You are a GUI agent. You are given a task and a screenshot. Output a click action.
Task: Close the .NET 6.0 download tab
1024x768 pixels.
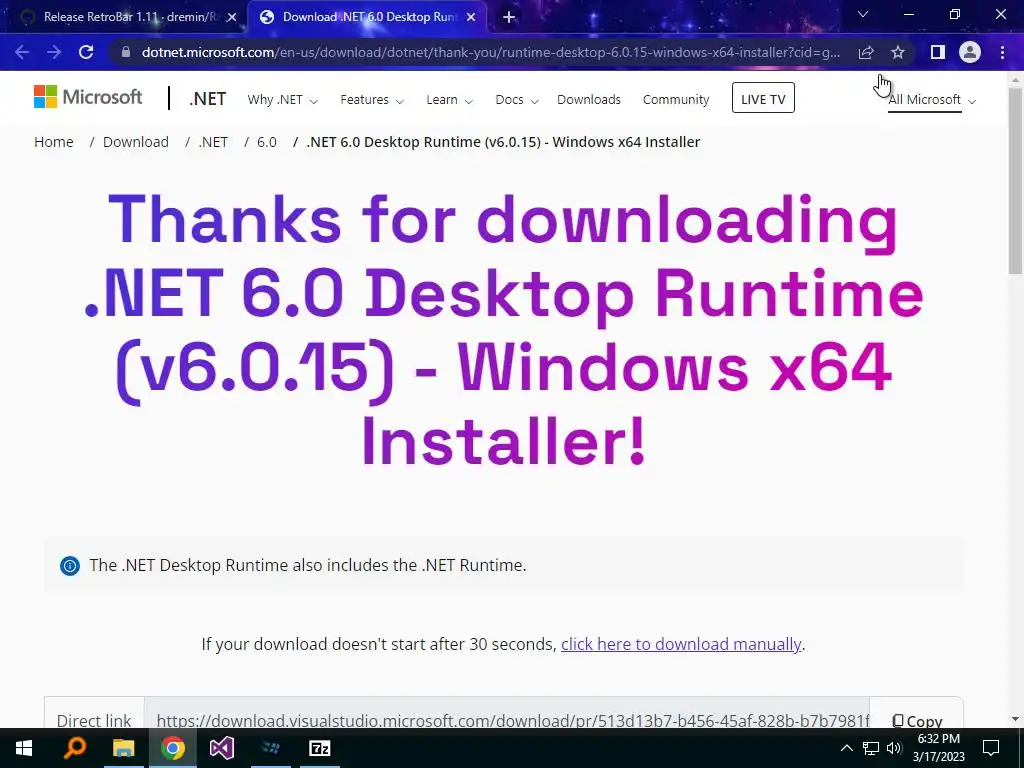(x=471, y=18)
